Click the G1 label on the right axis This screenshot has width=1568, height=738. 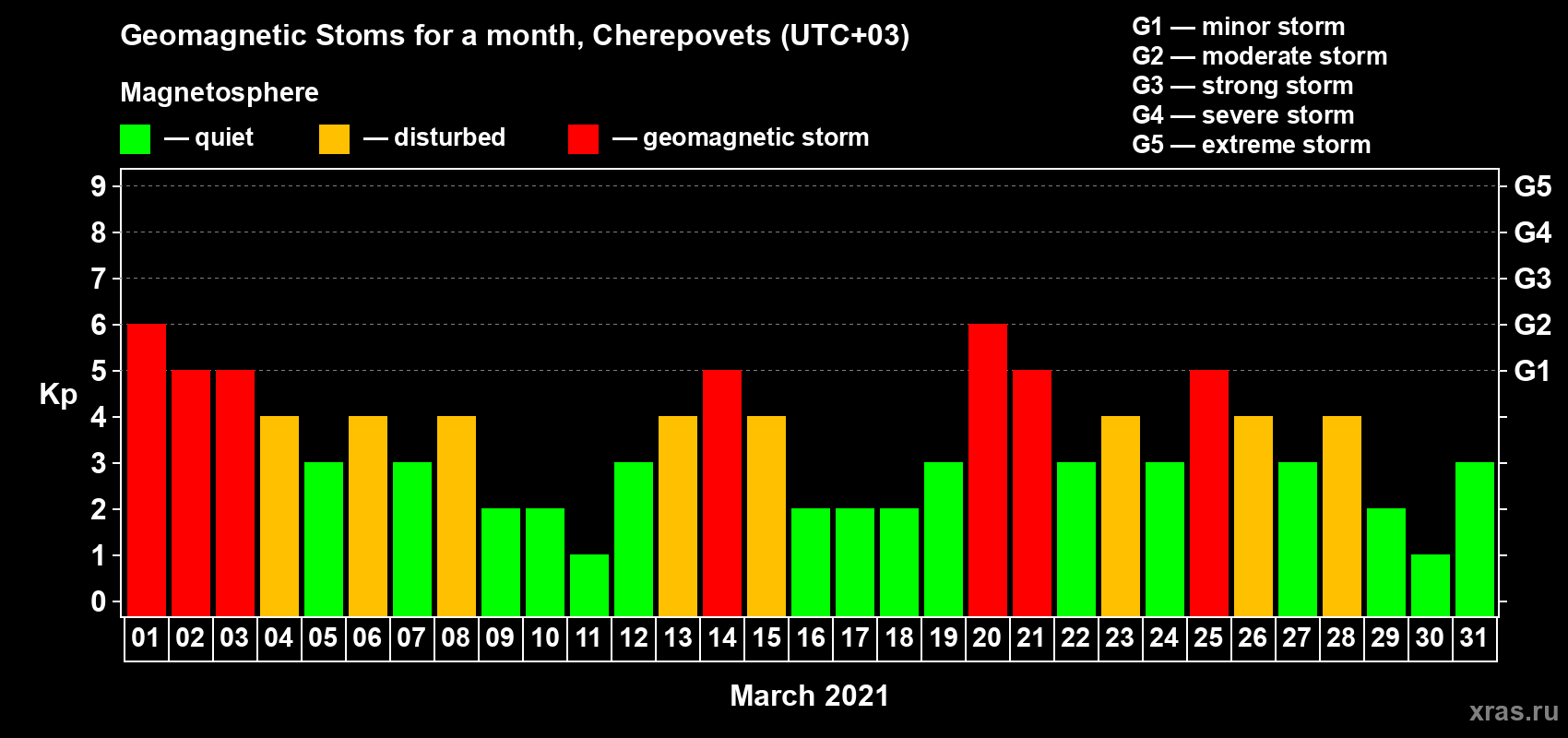coord(1532,371)
